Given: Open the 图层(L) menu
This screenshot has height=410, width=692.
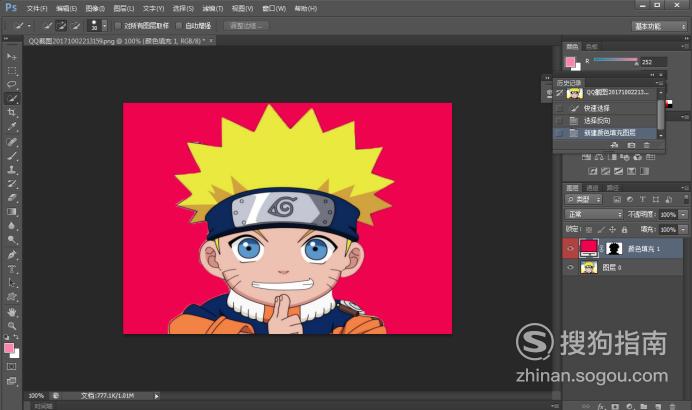Looking at the screenshot, I should coord(124,8).
